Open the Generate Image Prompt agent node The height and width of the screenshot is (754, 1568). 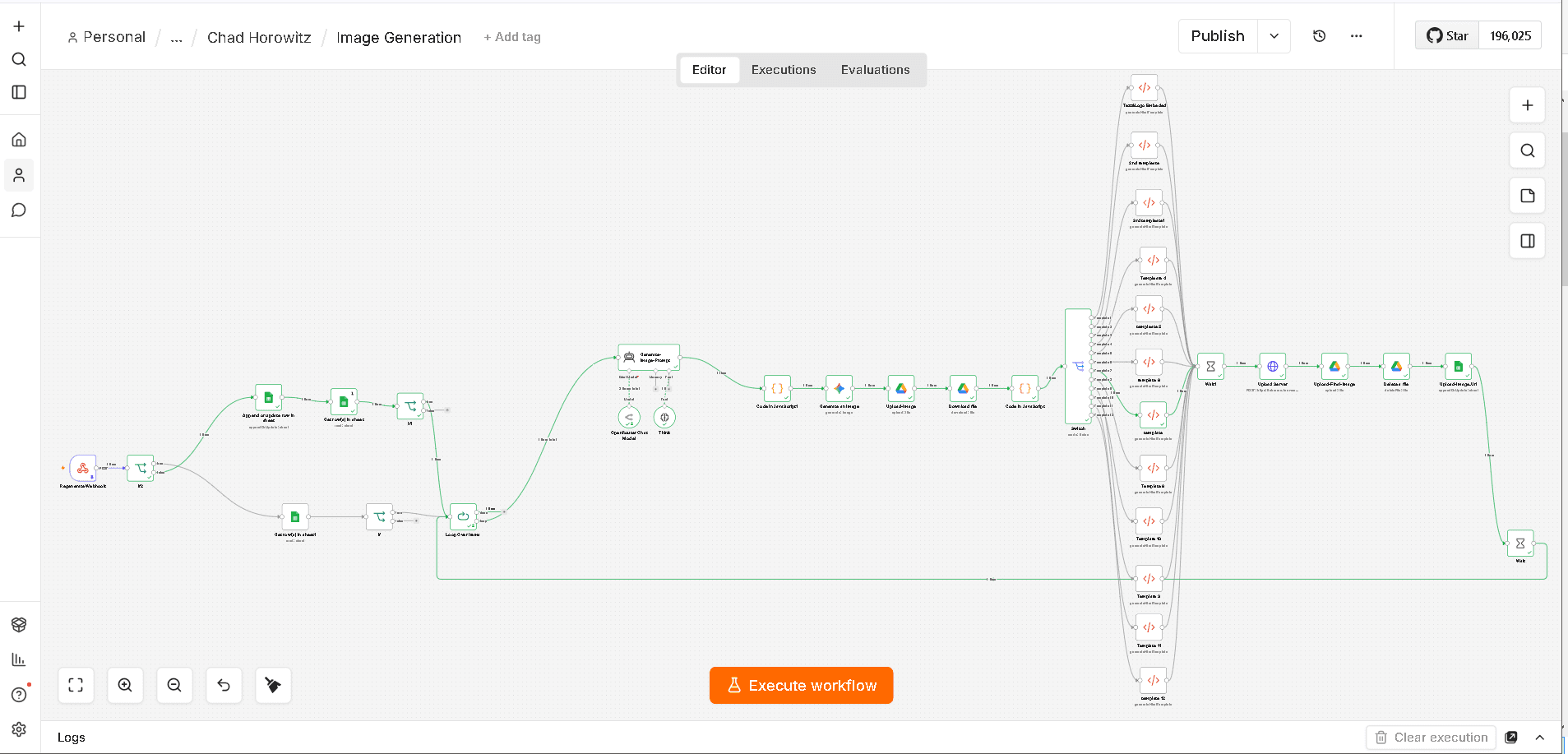tap(649, 358)
